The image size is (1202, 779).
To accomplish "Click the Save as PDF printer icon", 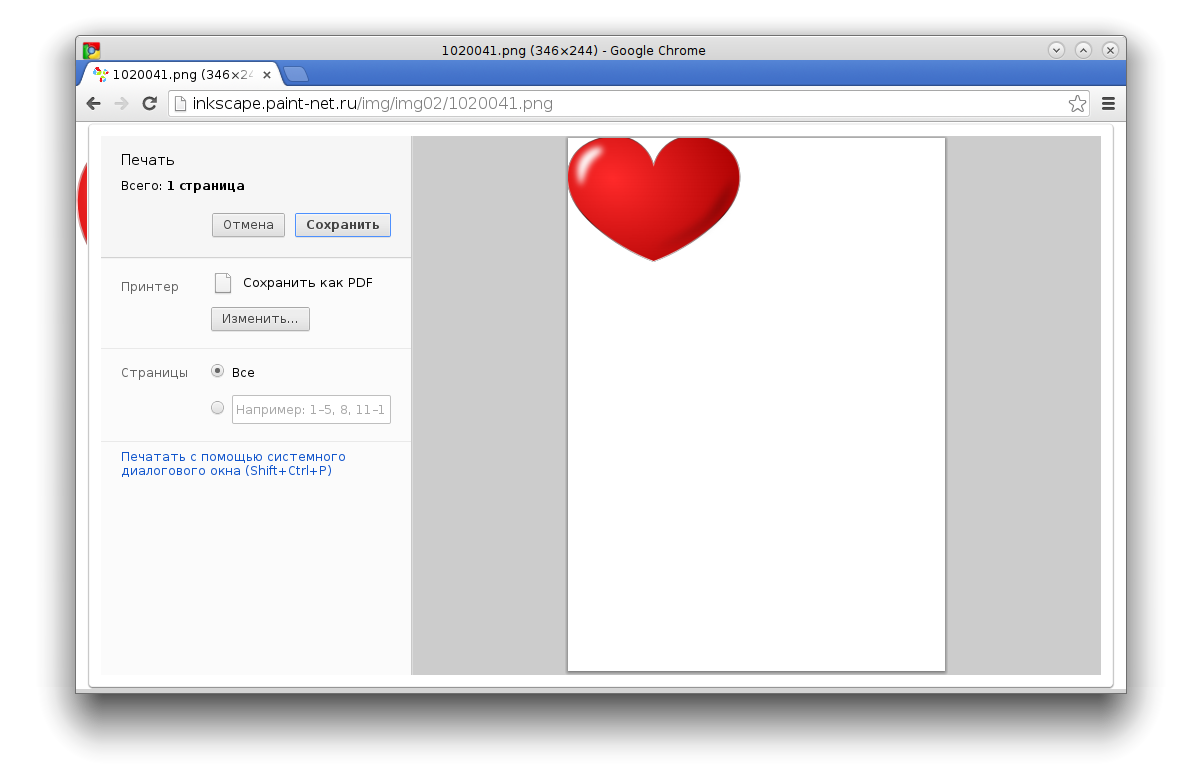I will point(222,282).
